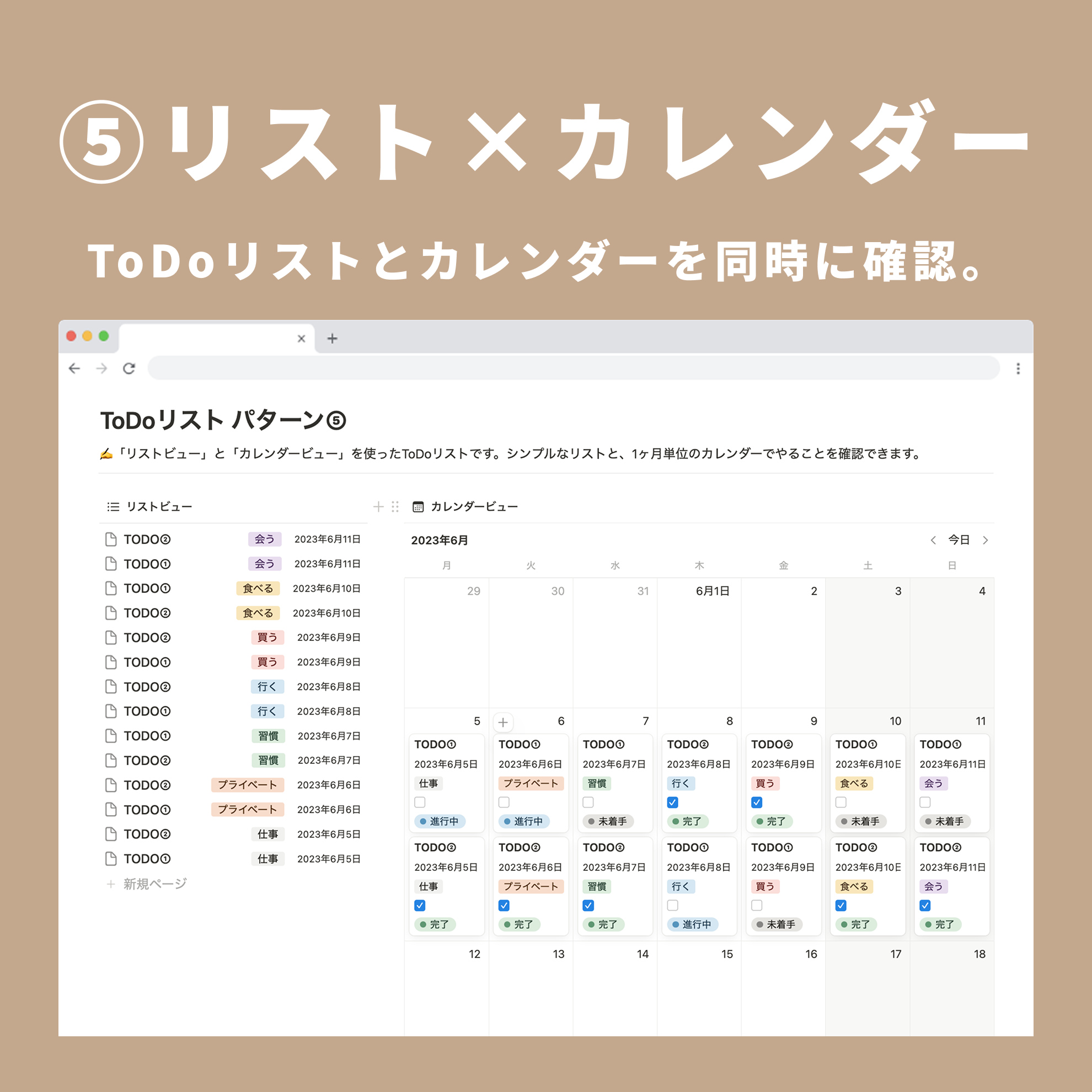
Task: Click the browser address bar
Action: pyautogui.click(x=573, y=368)
